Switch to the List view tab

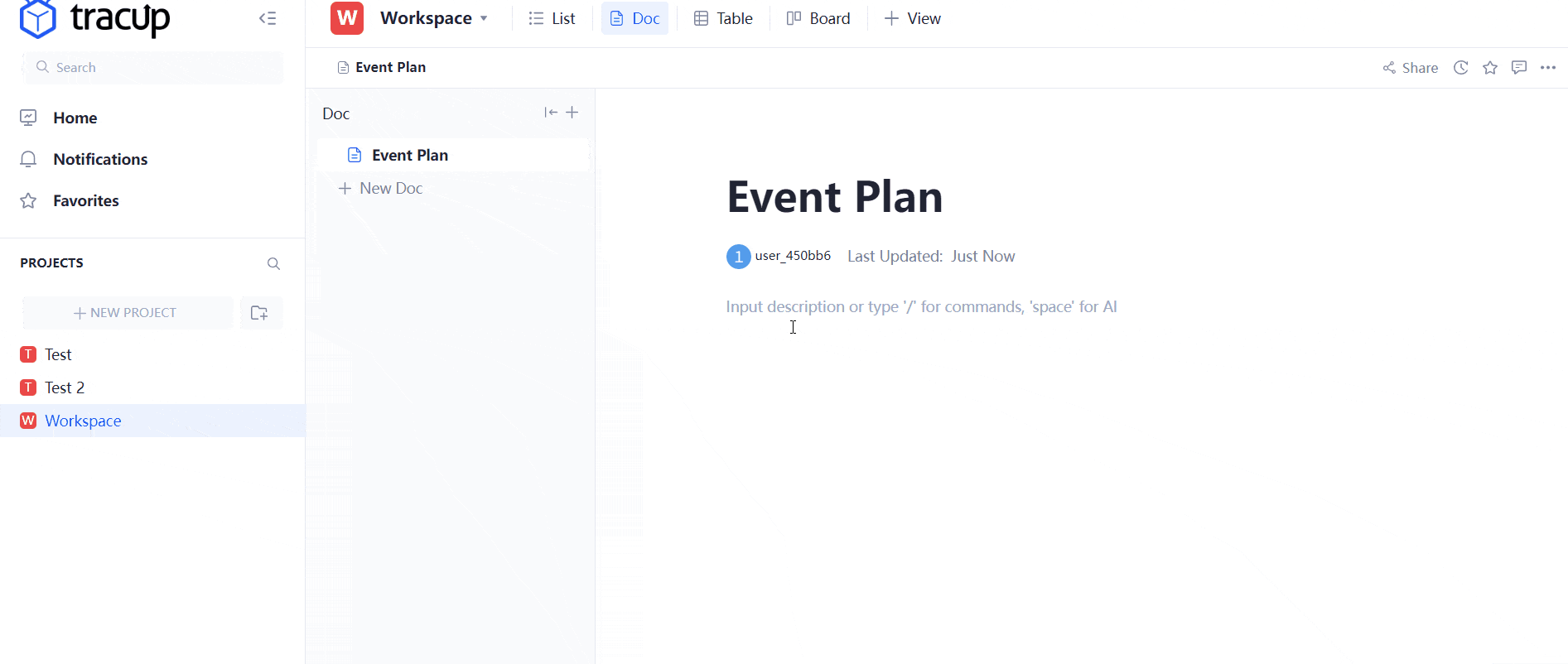point(552,18)
